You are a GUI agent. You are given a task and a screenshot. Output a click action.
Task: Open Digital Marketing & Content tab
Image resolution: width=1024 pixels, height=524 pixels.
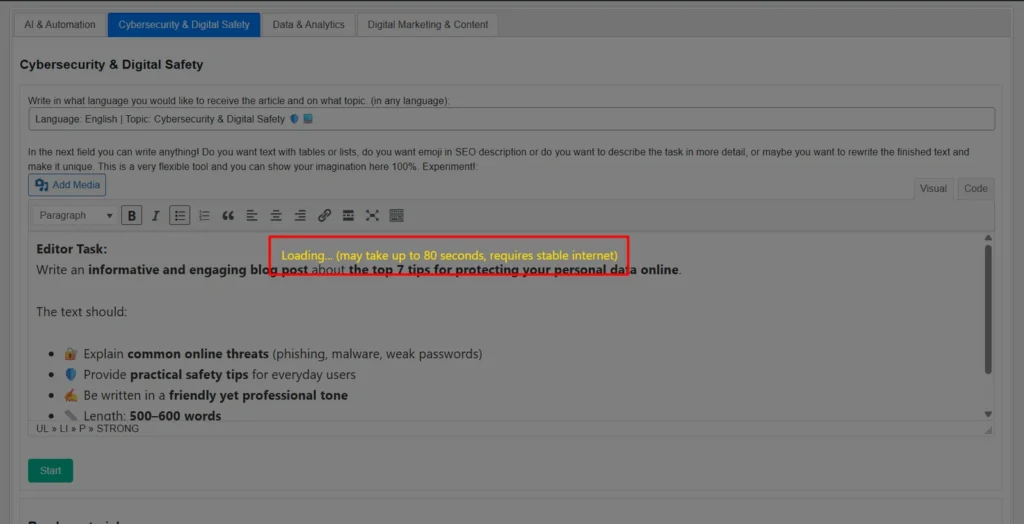tap(428, 25)
